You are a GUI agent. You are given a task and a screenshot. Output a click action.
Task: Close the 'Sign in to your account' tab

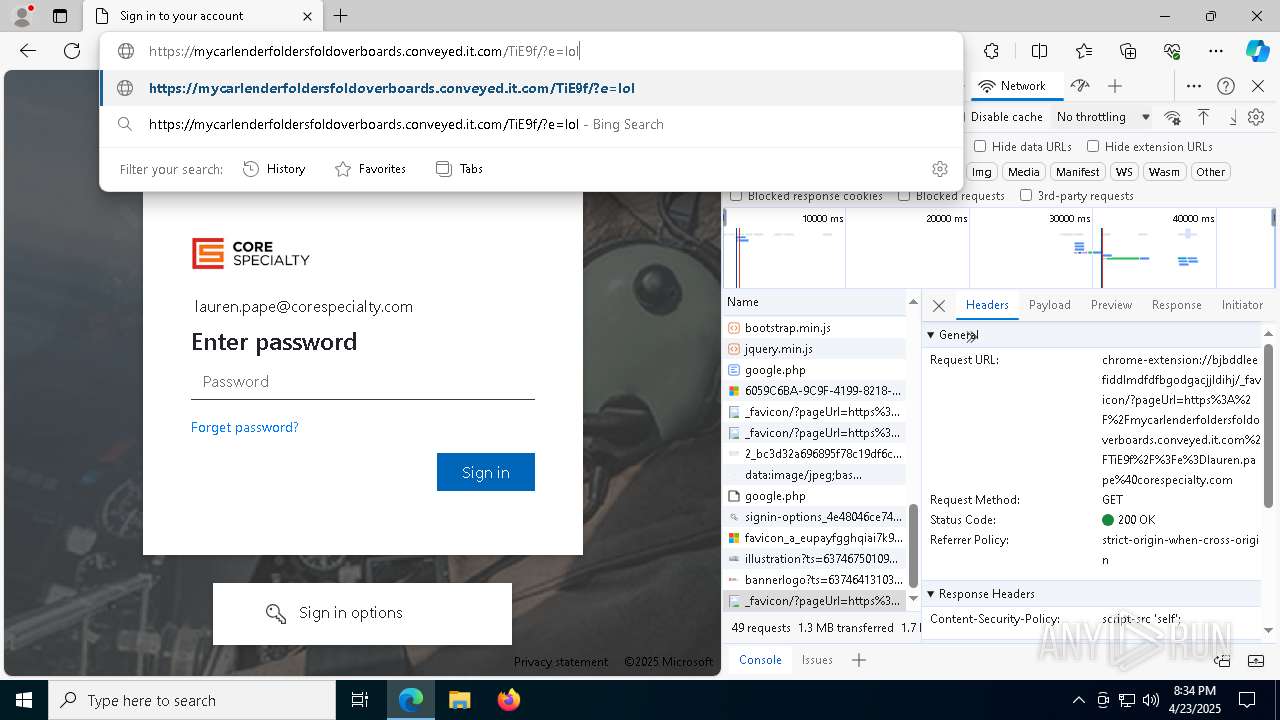click(308, 16)
